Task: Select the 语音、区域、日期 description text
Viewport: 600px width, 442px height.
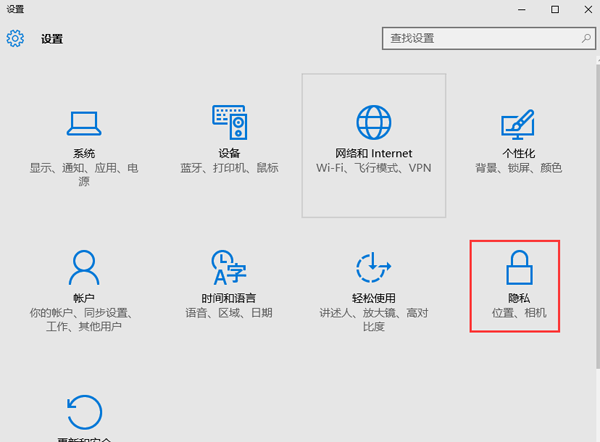Action: (229, 313)
